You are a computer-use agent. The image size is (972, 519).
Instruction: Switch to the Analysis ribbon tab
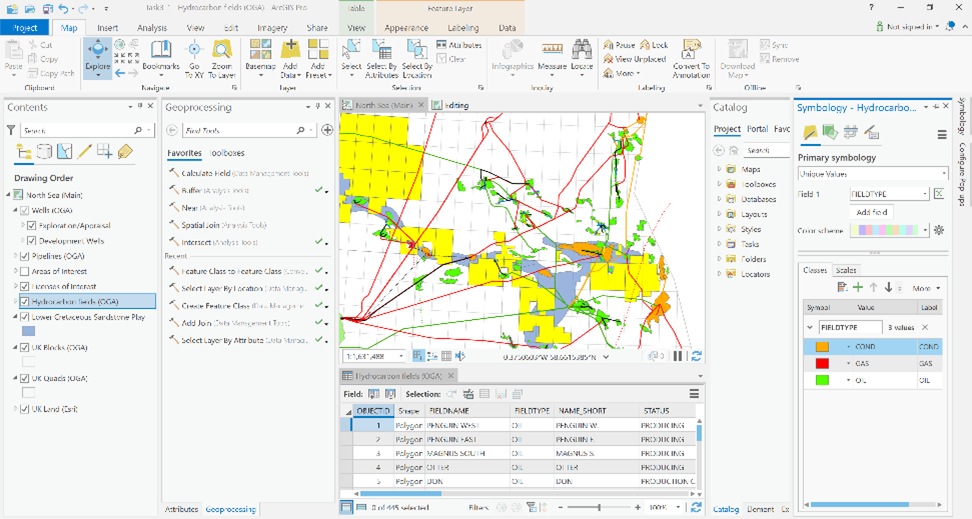click(x=152, y=28)
